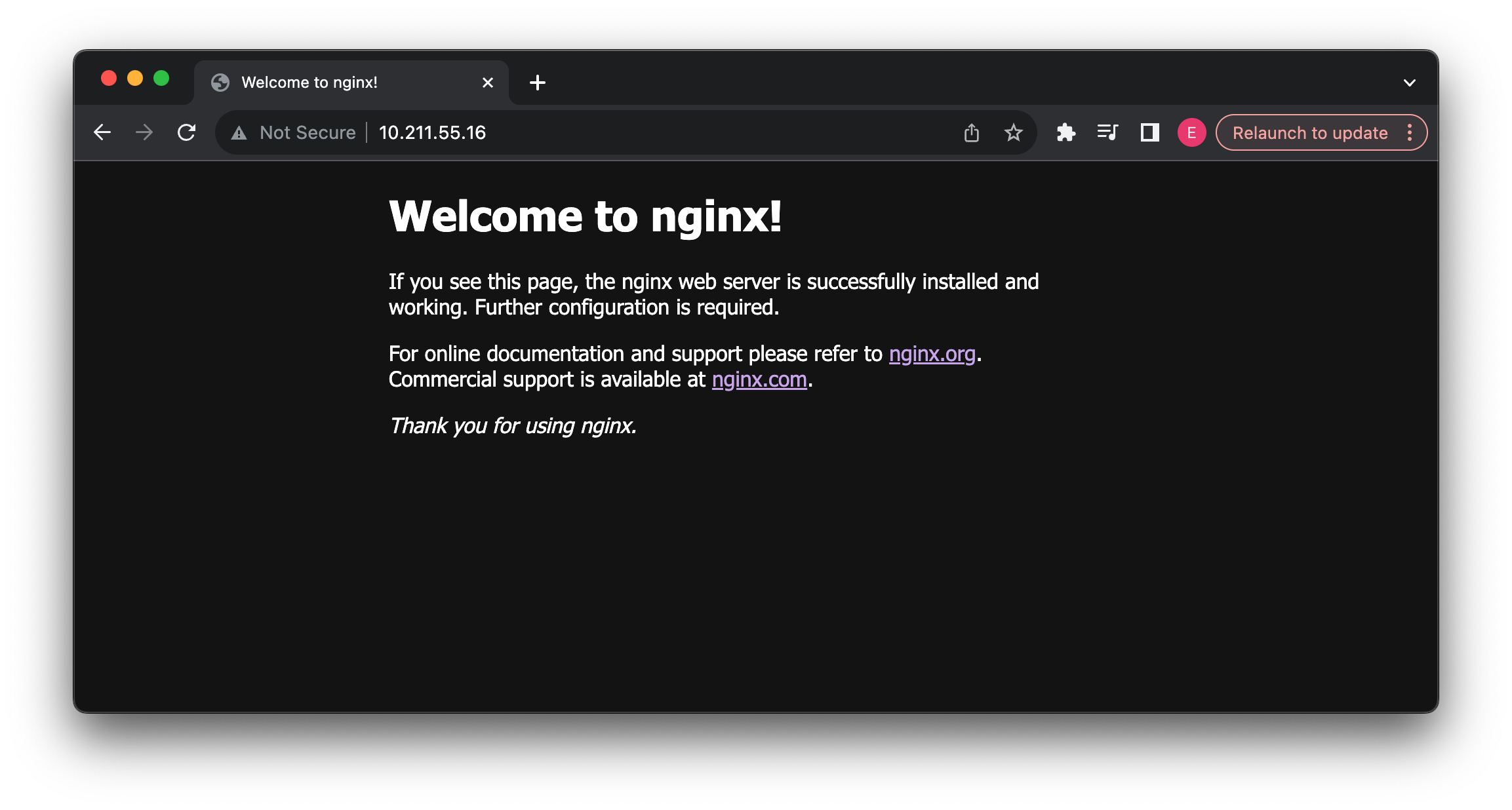The height and width of the screenshot is (810, 1512).
Task: Click the 'Thank you for using nginx.' text
Action: (x=513, y=426)
